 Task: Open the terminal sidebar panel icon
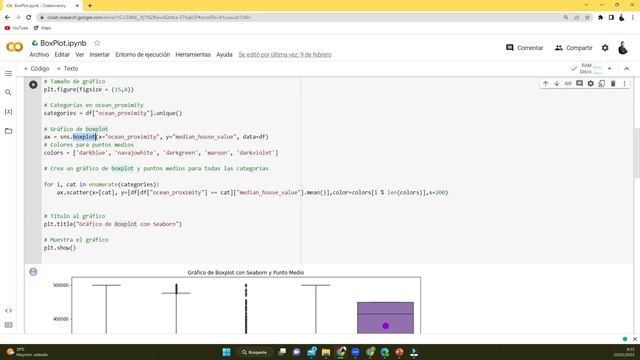click(x=8, y=325)
